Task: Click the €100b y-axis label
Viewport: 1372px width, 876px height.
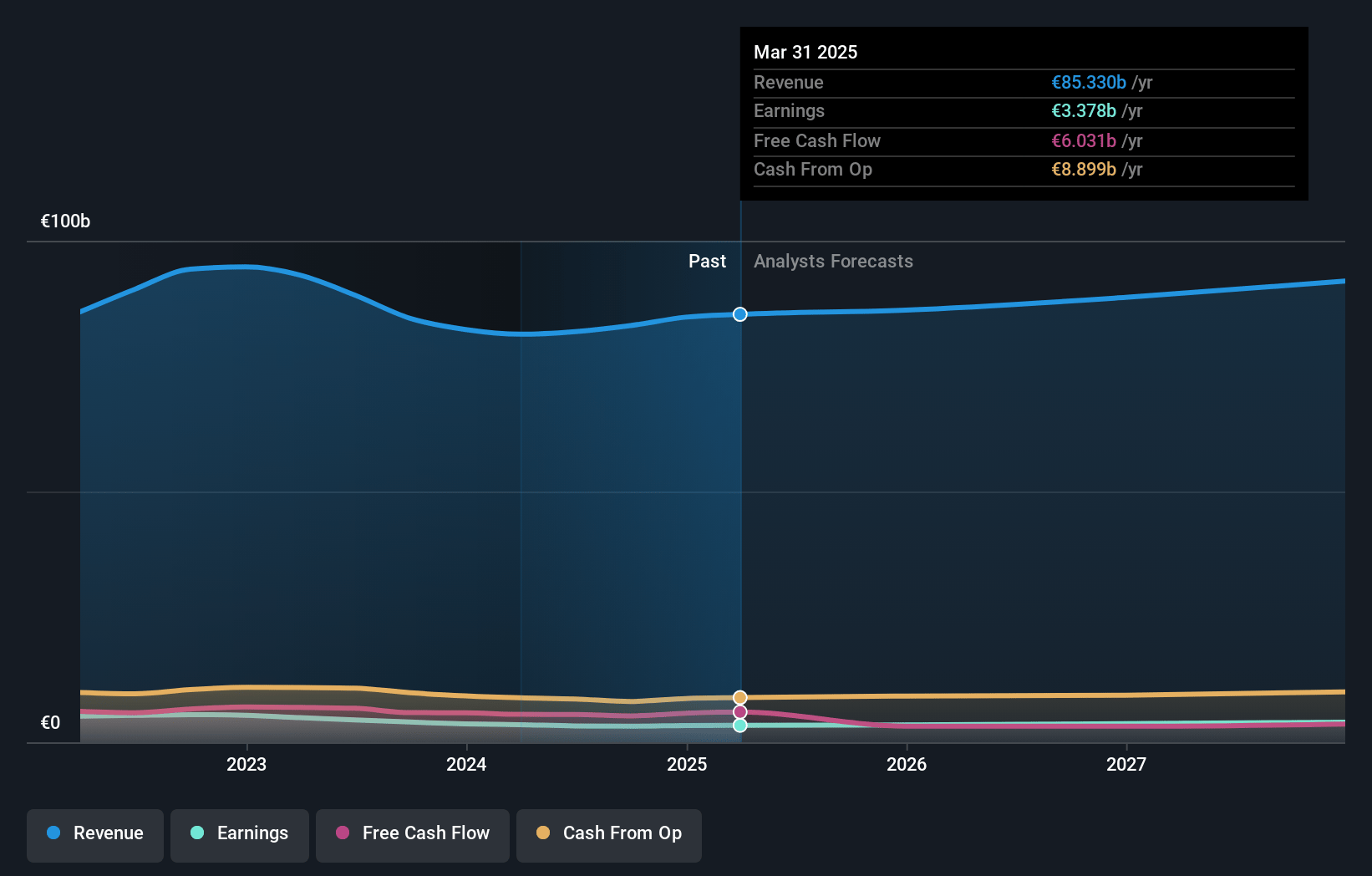Action: coord(65,221)
